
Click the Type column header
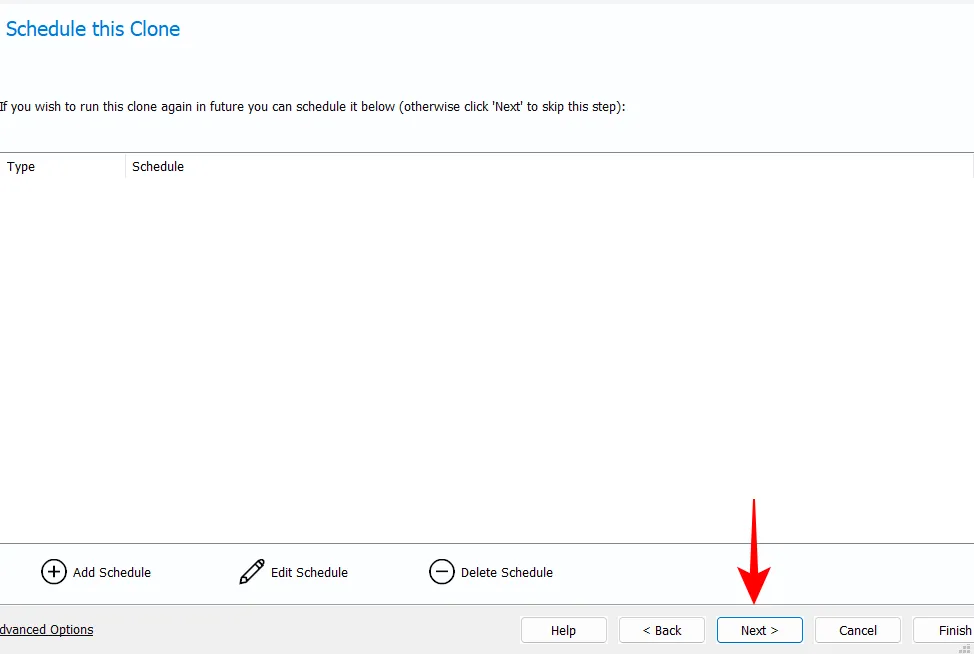coord(62,166)
